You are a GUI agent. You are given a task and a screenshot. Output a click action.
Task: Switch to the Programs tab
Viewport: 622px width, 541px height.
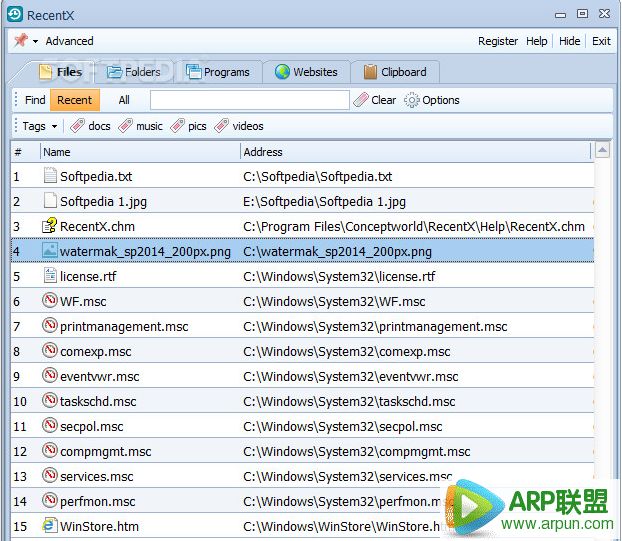[x=218, y=72]
